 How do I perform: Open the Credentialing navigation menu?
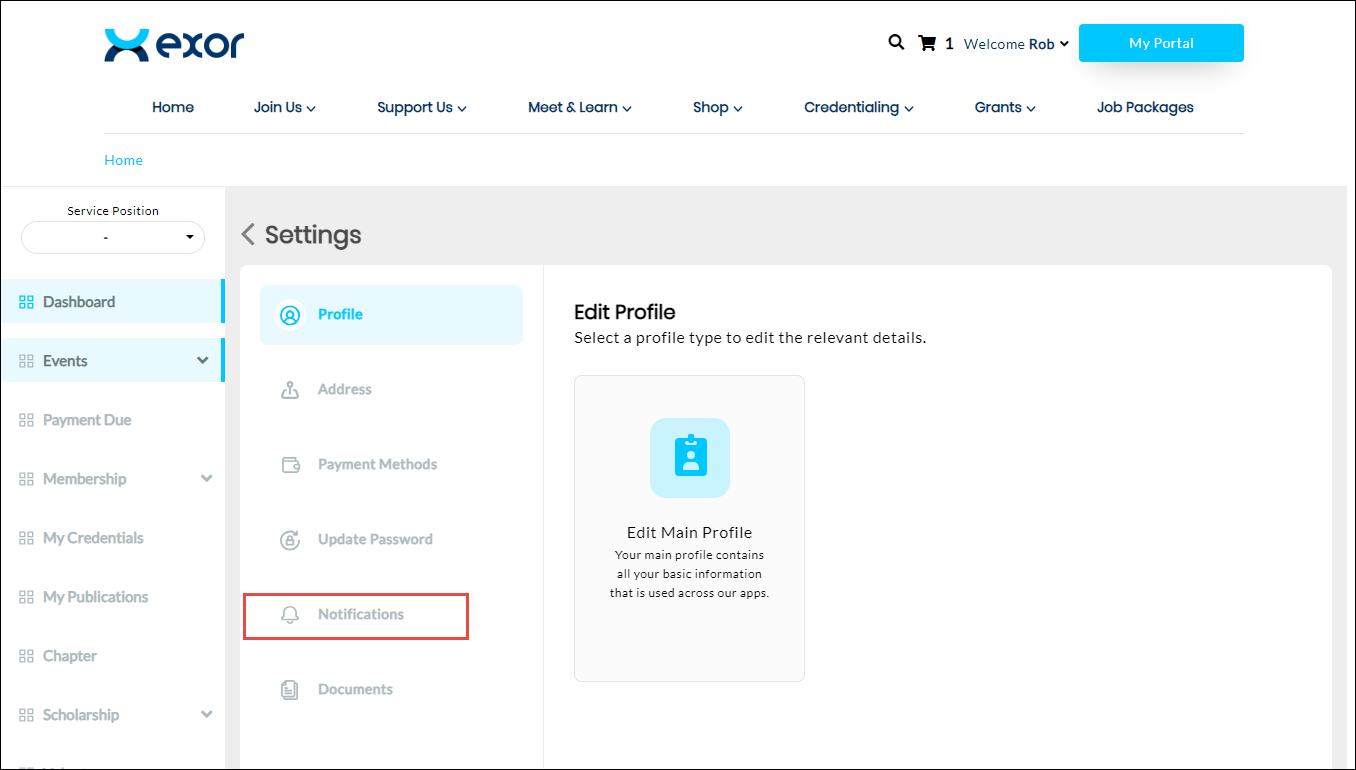(x=858, y=108)
